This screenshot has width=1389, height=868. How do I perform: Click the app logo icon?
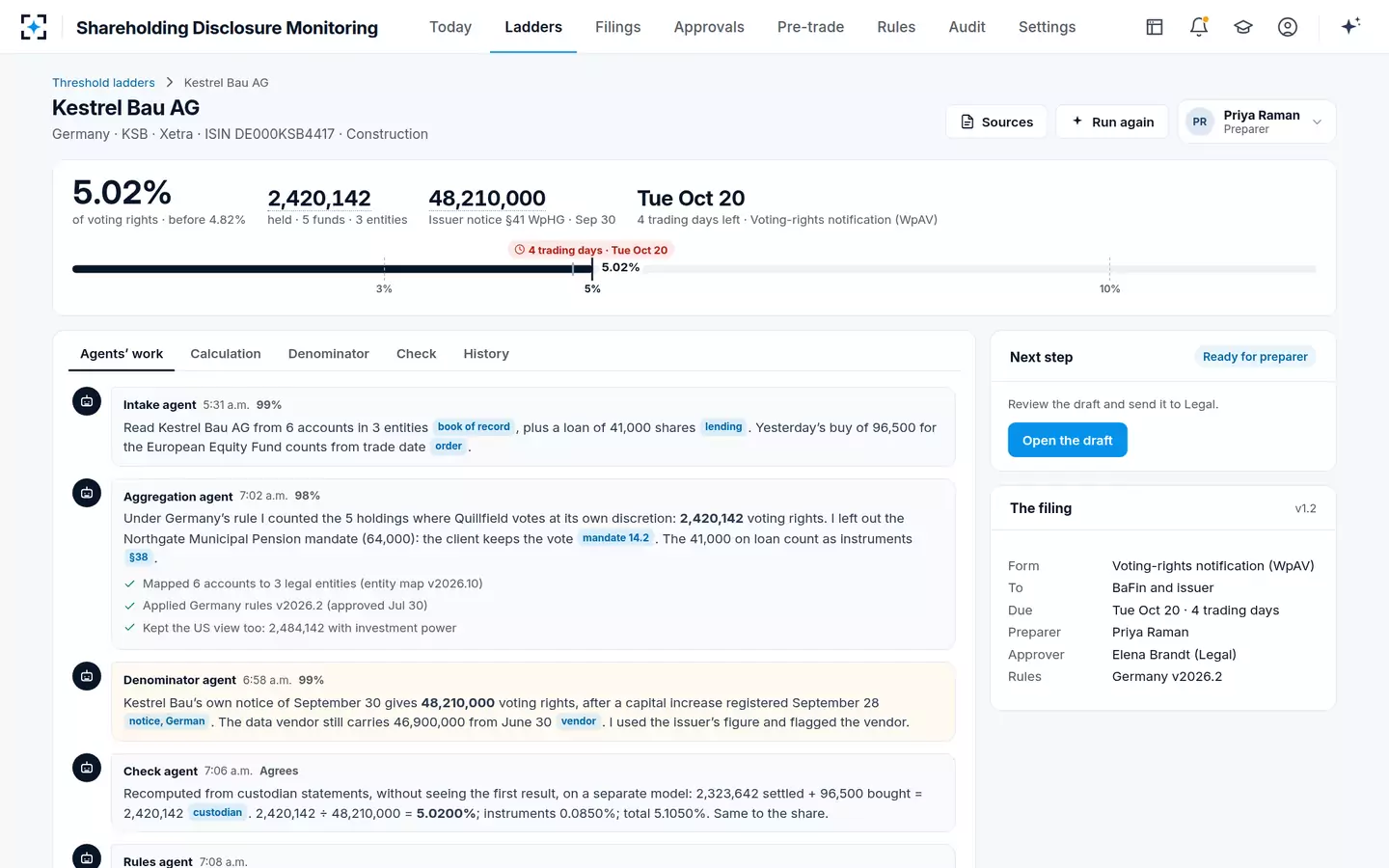34,27
